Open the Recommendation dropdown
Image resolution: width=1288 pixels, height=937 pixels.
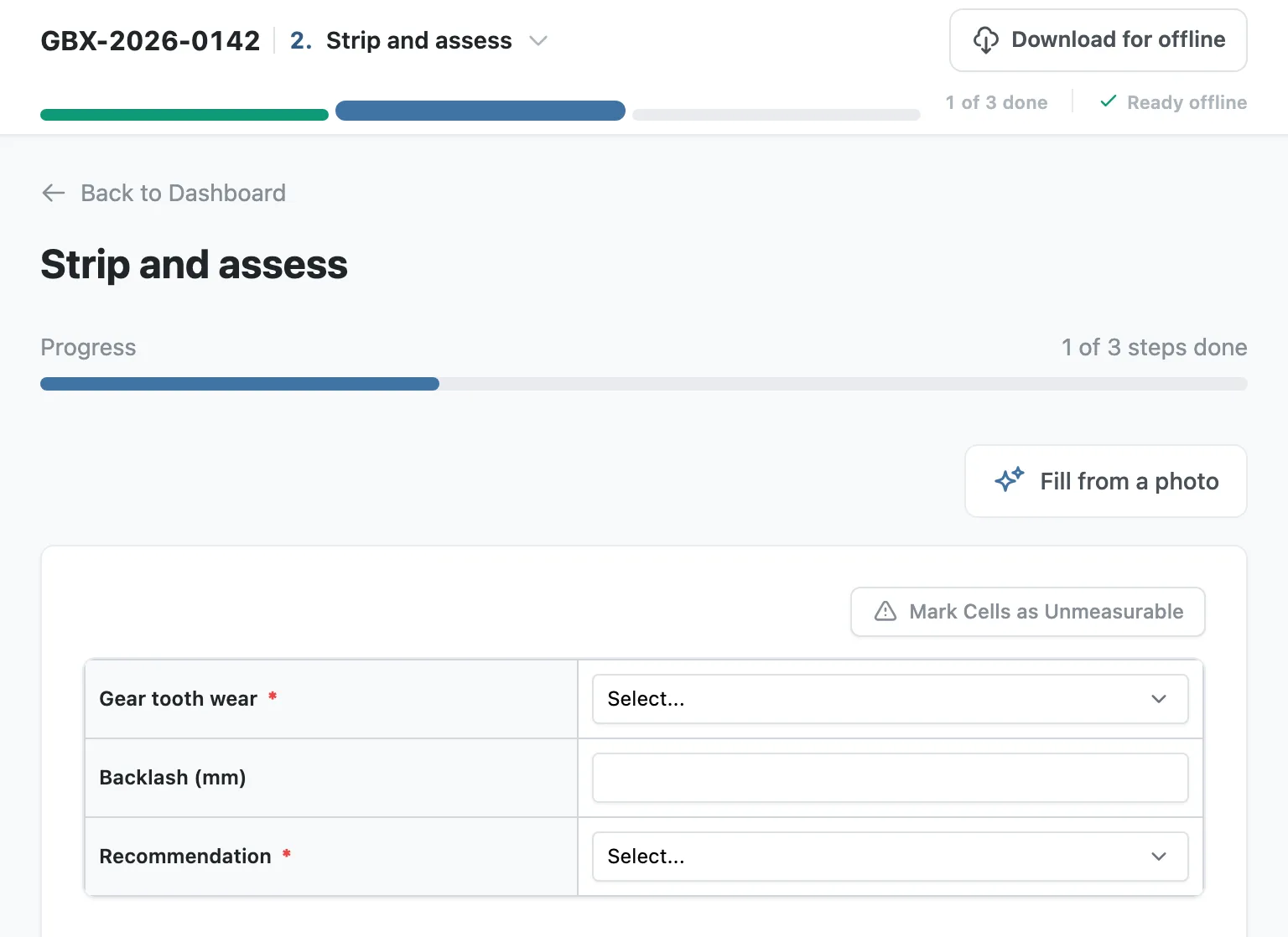[x=891, y=857]
